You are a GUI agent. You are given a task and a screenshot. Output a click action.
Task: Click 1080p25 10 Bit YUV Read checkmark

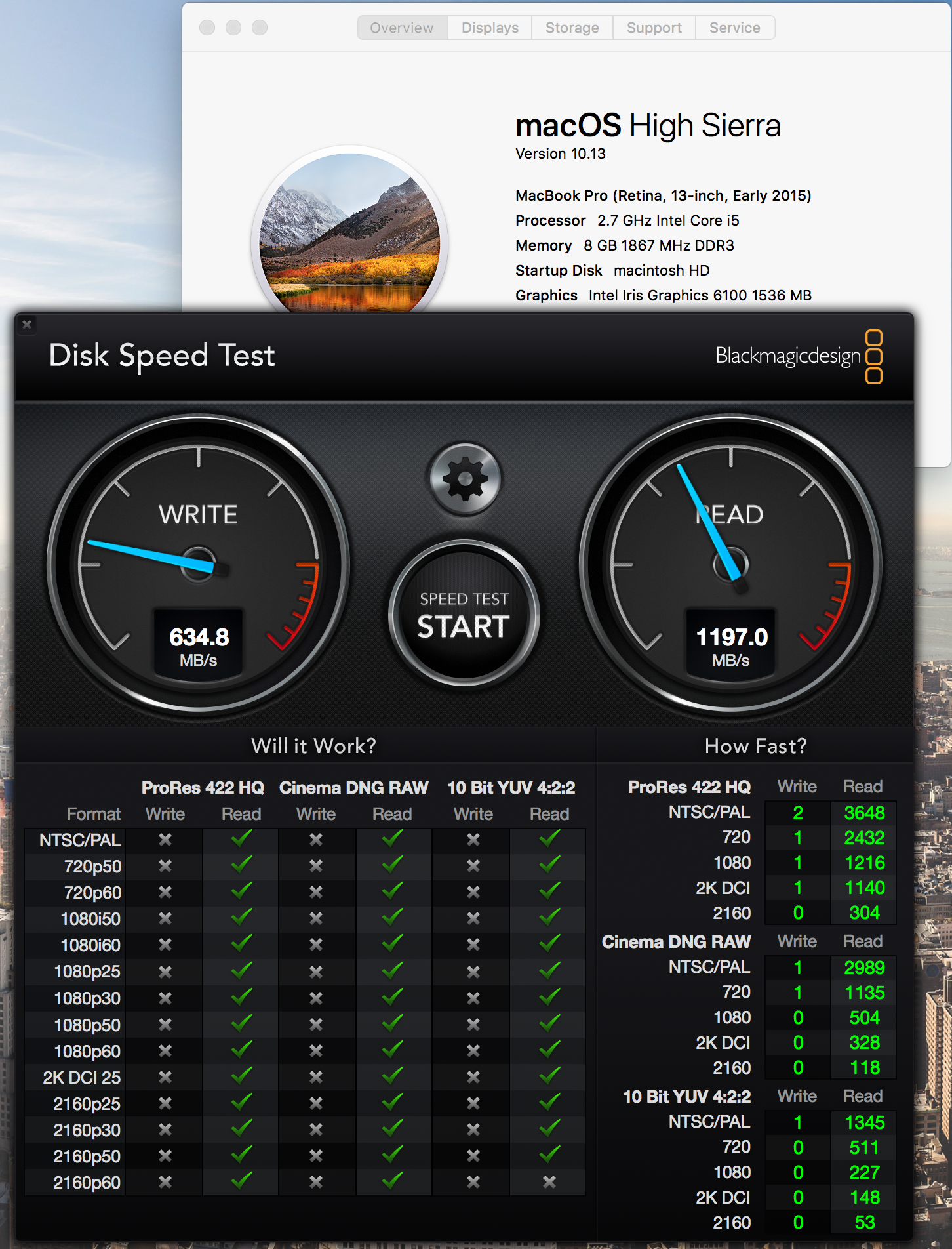coord(549,970)
